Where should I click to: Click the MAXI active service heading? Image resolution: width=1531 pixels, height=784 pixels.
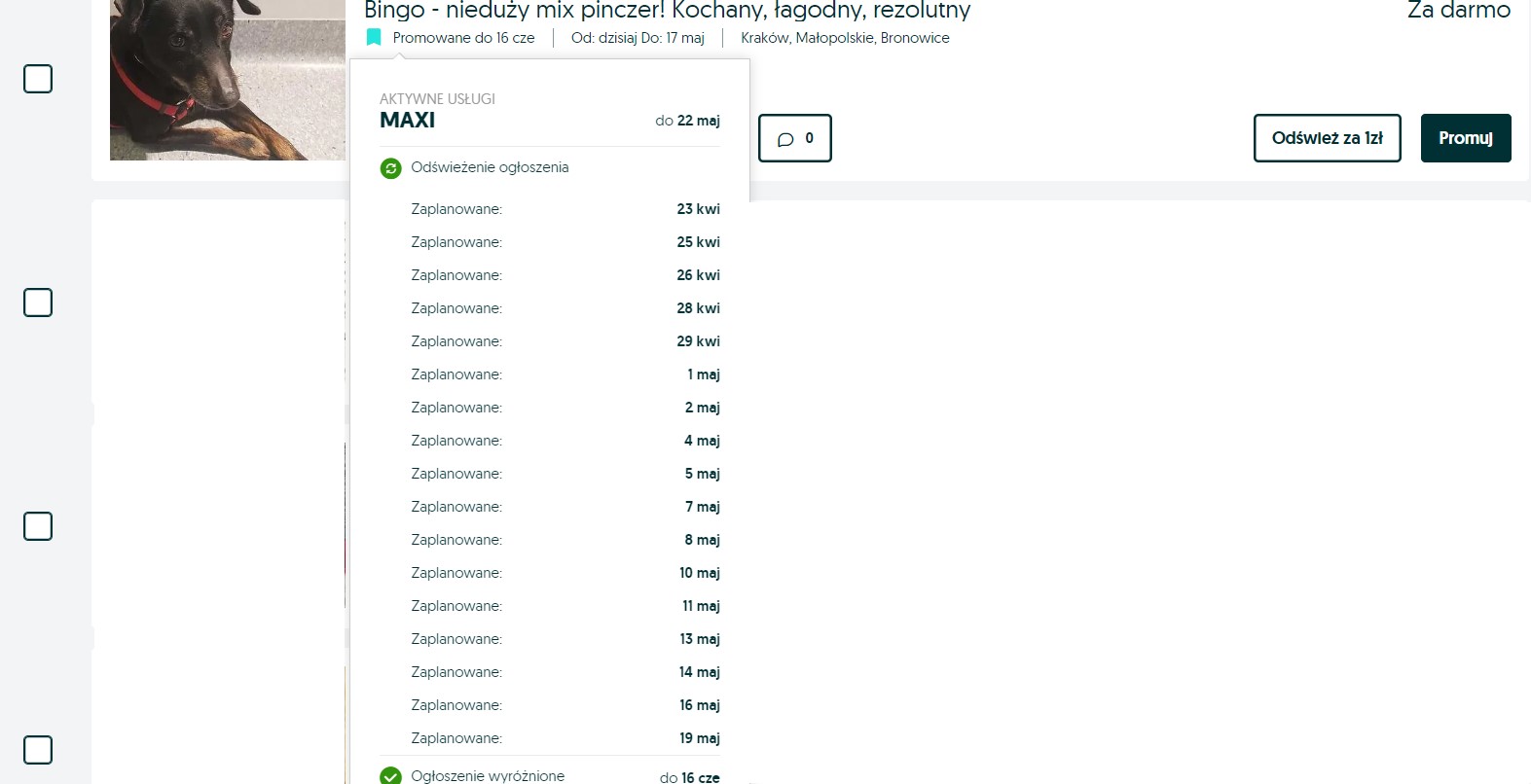point(407,121)
